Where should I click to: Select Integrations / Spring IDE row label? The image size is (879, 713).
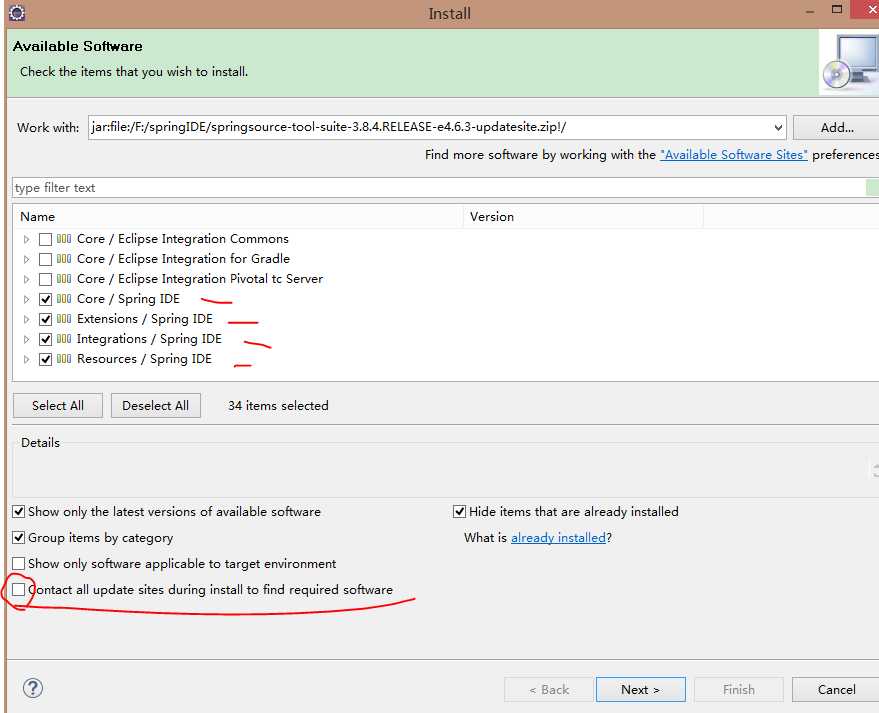click(x=149, y=339)
